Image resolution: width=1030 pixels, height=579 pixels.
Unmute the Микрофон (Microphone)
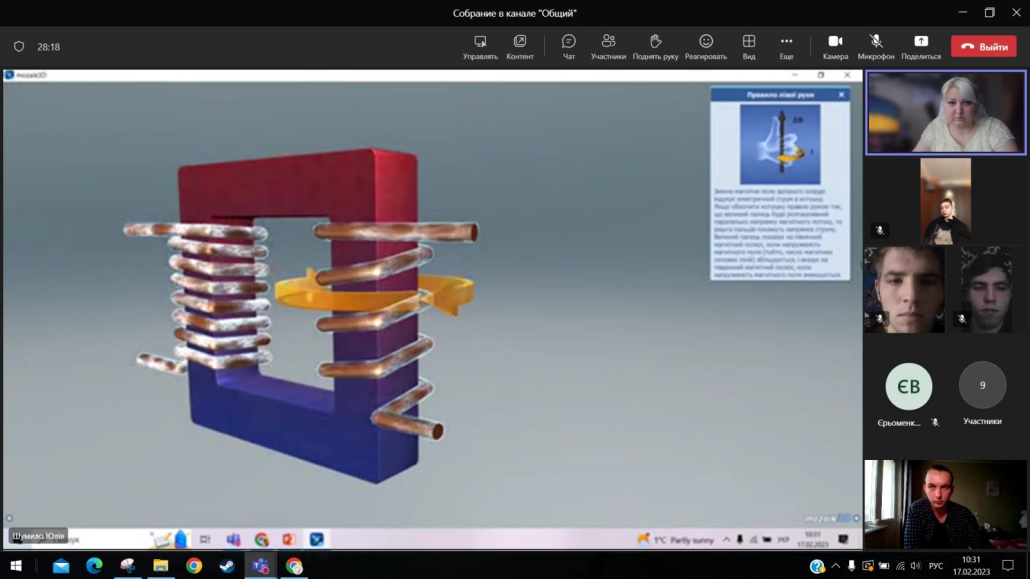coord(876,42)
